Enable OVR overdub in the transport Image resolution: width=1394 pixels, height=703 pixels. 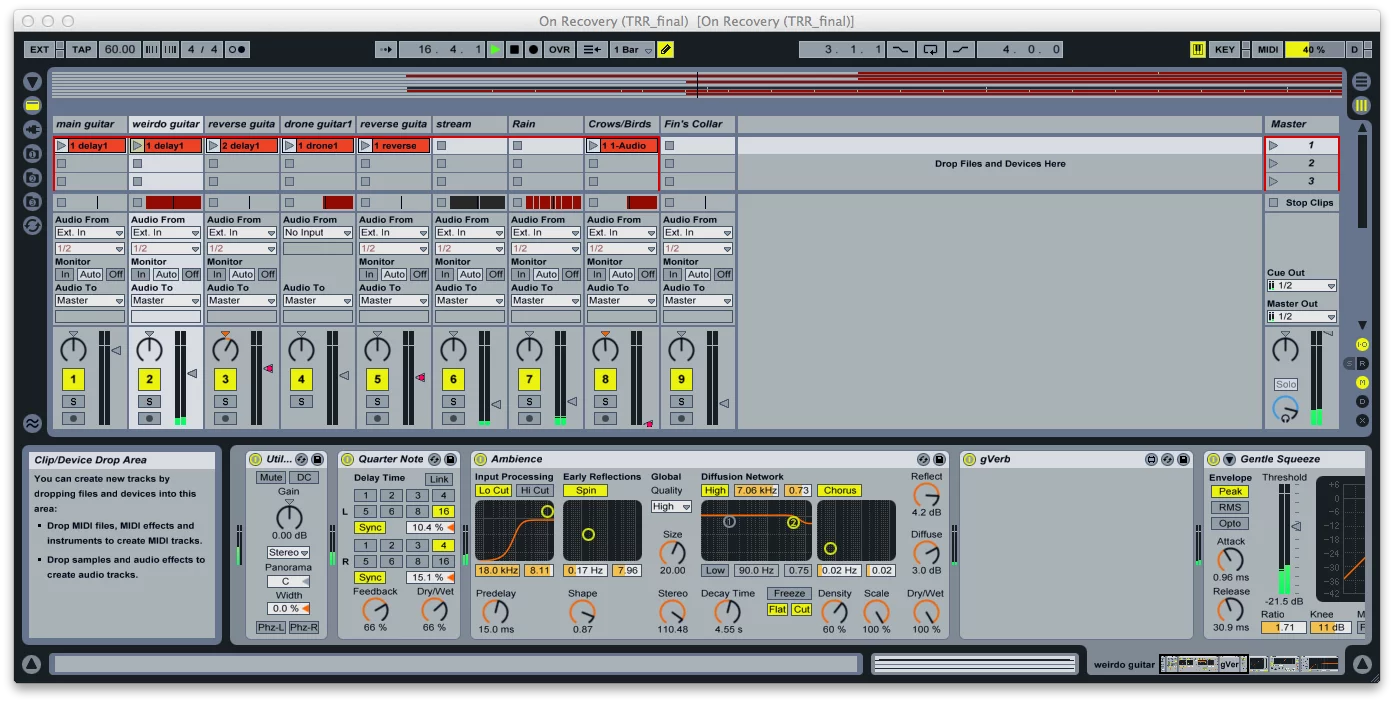click(558, 48)
